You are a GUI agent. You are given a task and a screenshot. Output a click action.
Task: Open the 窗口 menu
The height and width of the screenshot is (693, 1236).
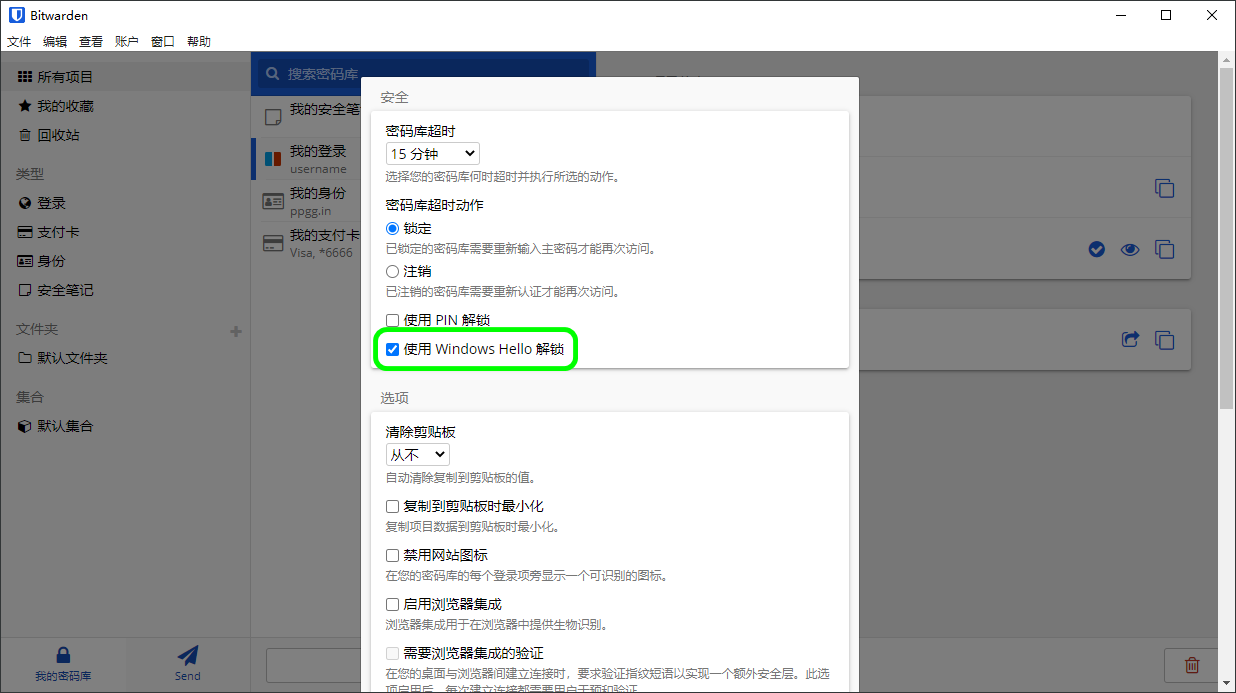(x=163, y=41)
